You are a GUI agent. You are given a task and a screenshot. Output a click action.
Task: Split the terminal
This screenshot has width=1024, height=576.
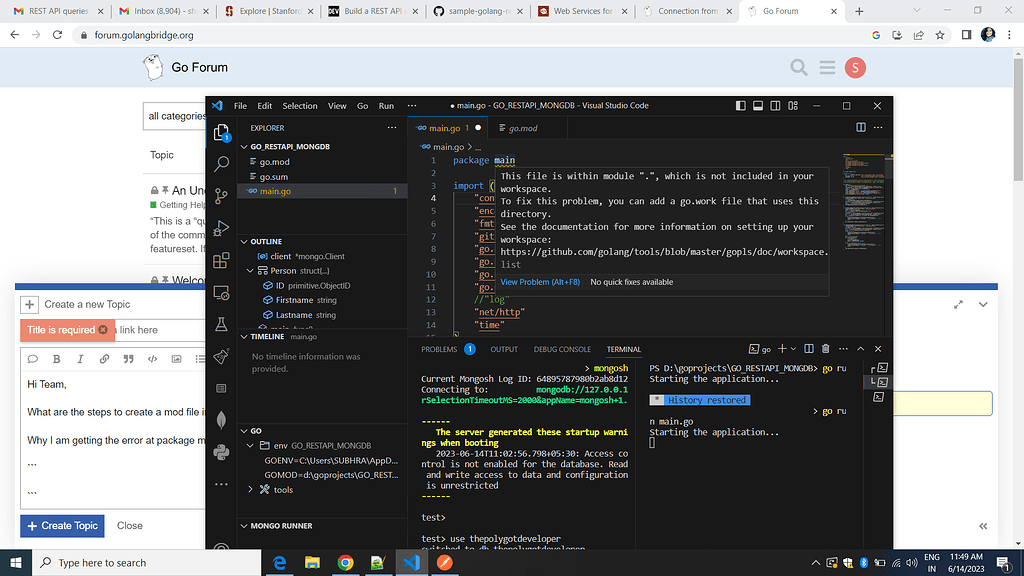tap(808, 349)
